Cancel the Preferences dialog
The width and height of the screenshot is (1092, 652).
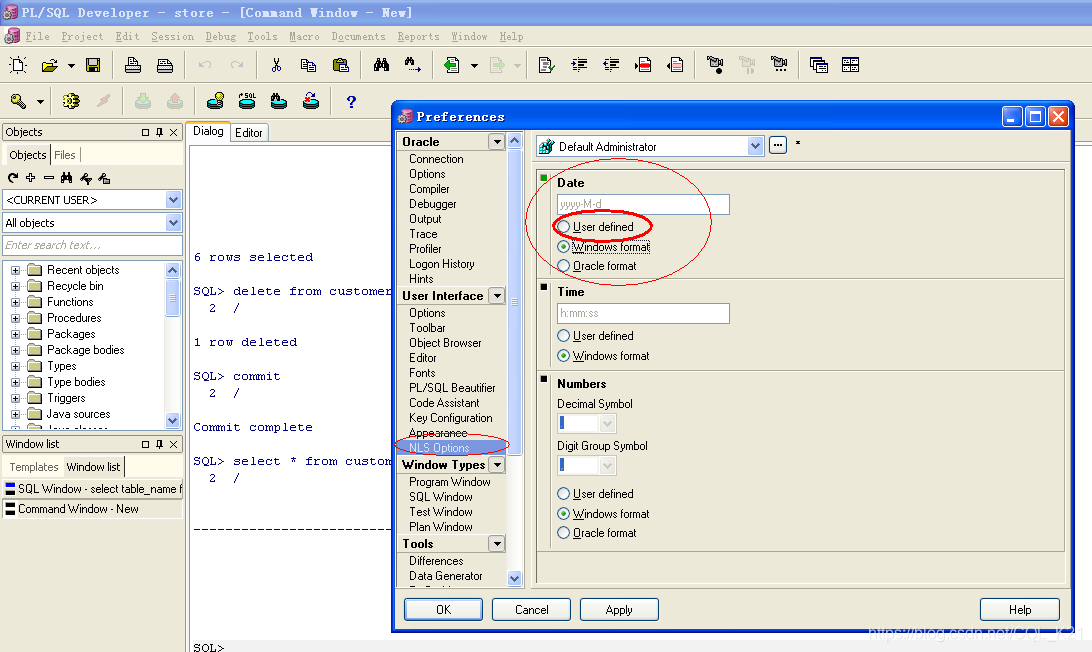click(531, 609)
